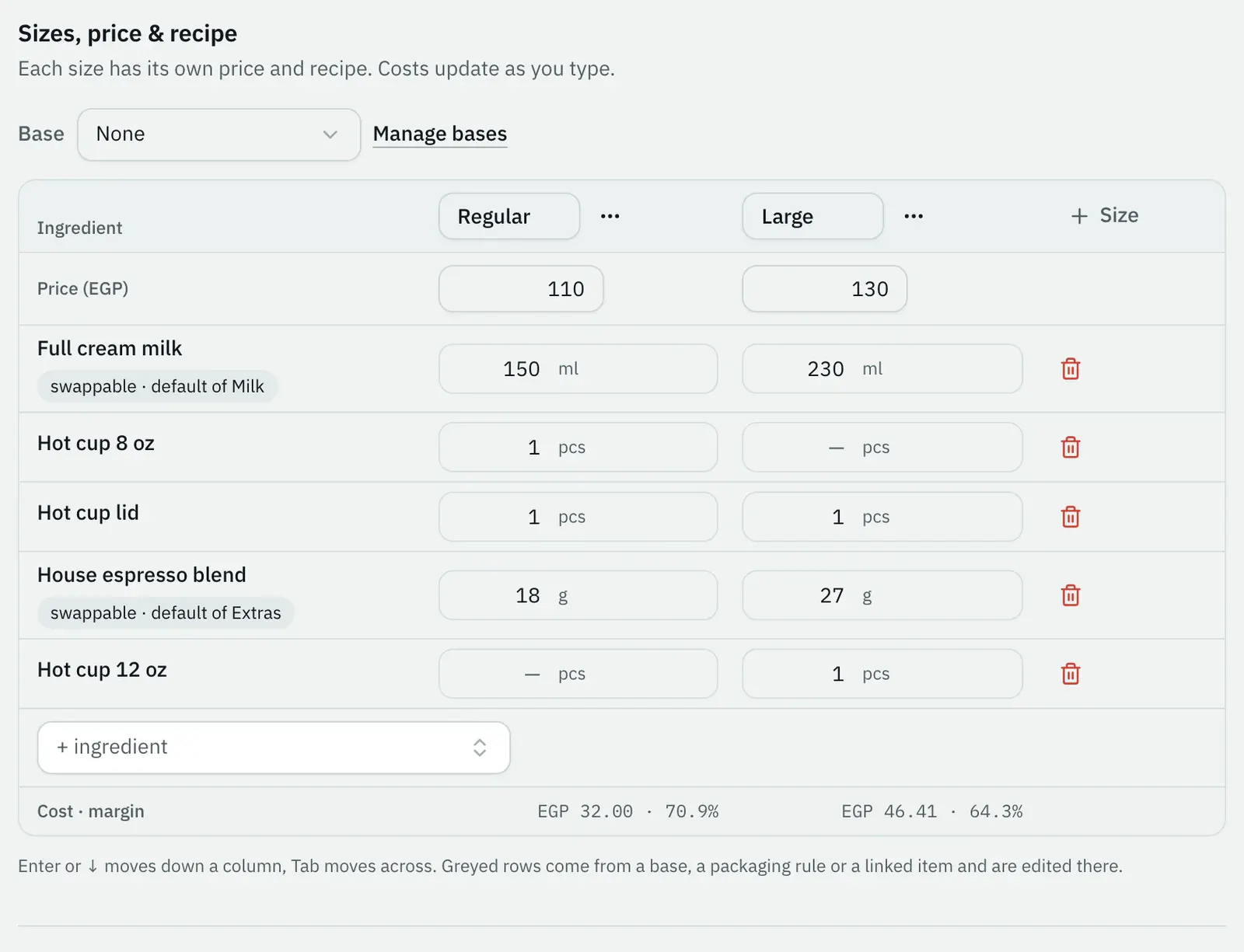Click the 'swappable · default of Extras' tag
Image resolution: width=1244 pixels, height=952 pixels.
[x=166, y=613]
